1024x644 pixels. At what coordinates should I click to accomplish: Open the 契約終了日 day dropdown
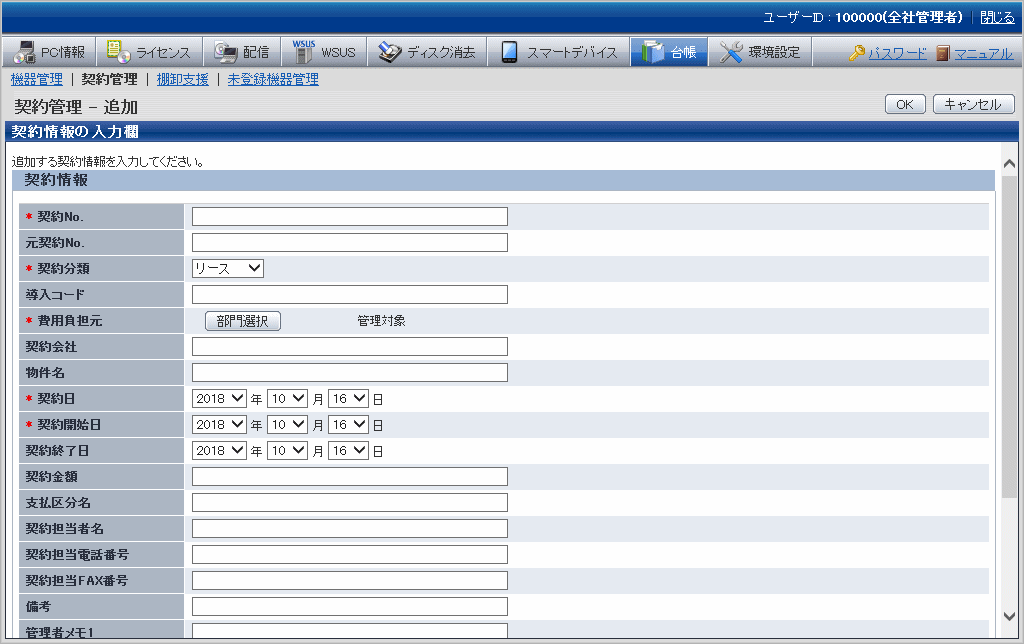click(349, 450)
